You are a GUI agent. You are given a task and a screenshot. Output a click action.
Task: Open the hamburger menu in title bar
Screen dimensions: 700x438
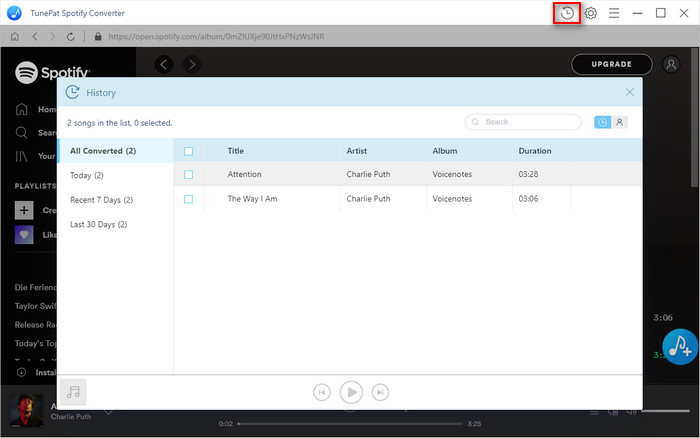coord(614,13)
